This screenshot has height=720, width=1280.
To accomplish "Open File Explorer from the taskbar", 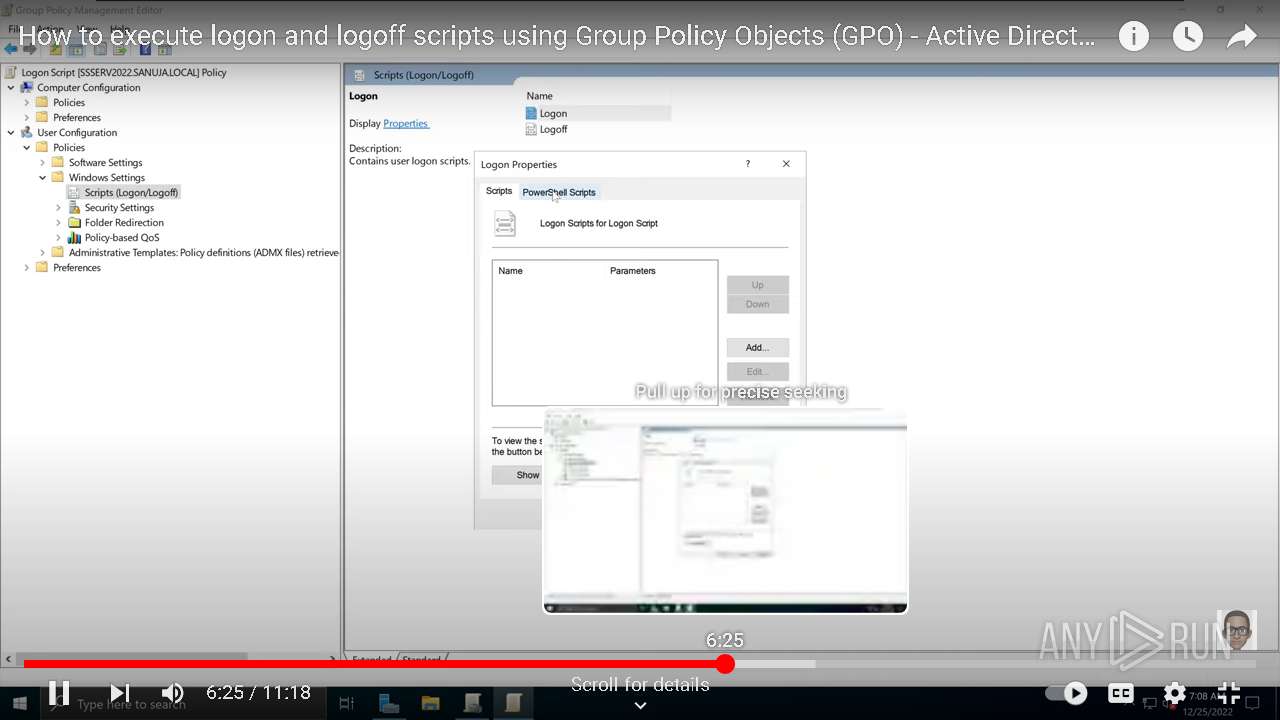I will click(x=430, y=704).
